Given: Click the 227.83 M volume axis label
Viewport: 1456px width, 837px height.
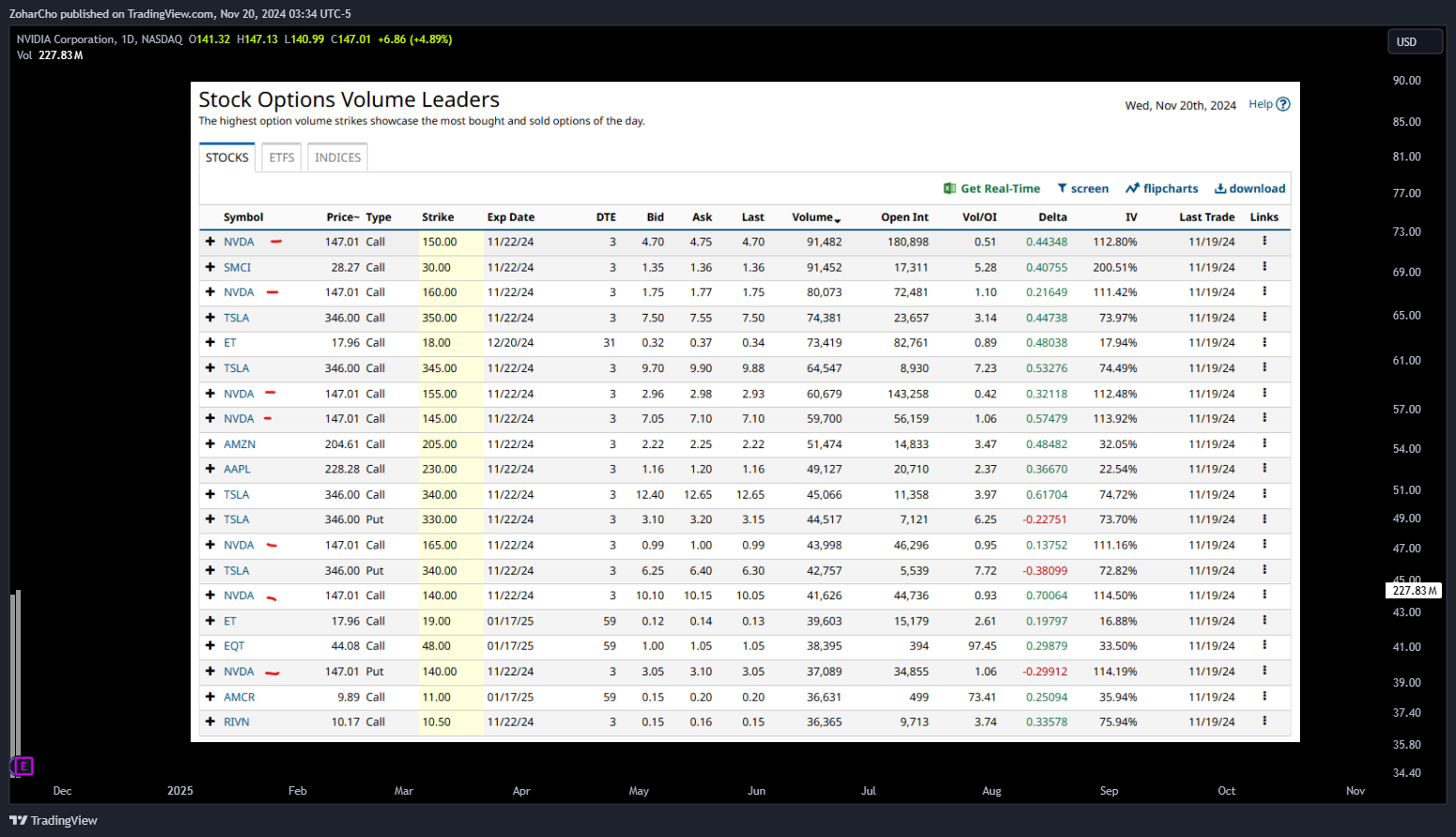Looking at the screenshot, I should click(1415, 591).
